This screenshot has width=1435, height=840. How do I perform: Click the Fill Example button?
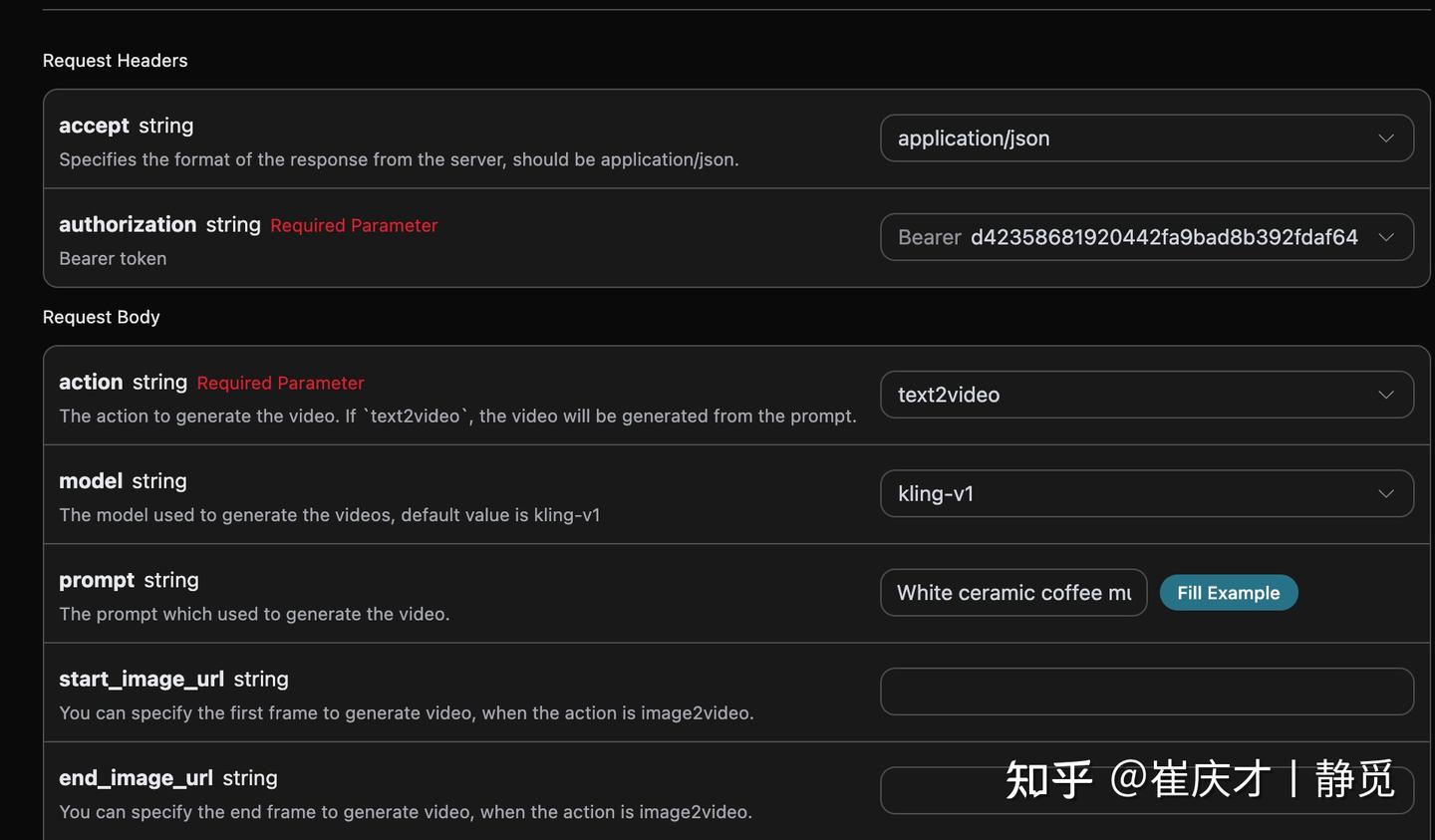coord(1229,592)
